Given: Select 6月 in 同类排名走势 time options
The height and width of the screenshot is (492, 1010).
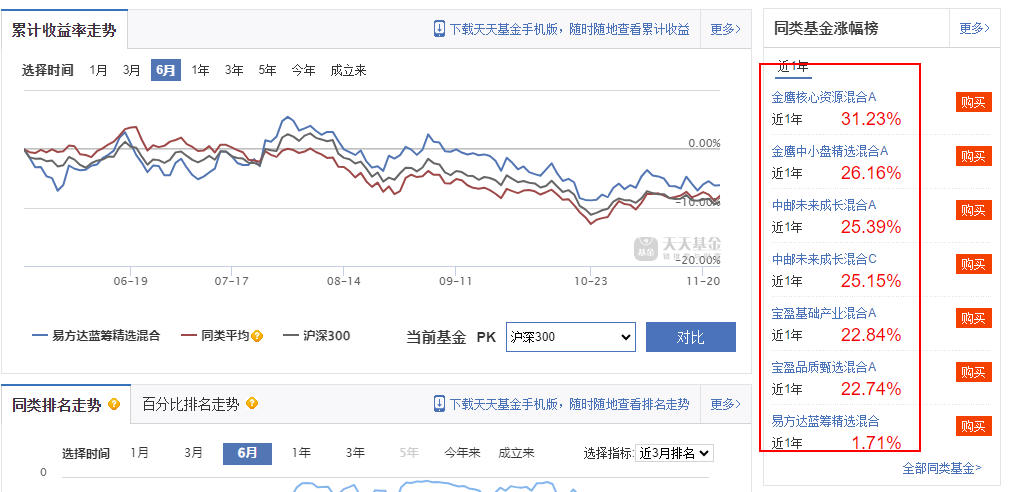Looking at the screenshot, I should [247, 453].
